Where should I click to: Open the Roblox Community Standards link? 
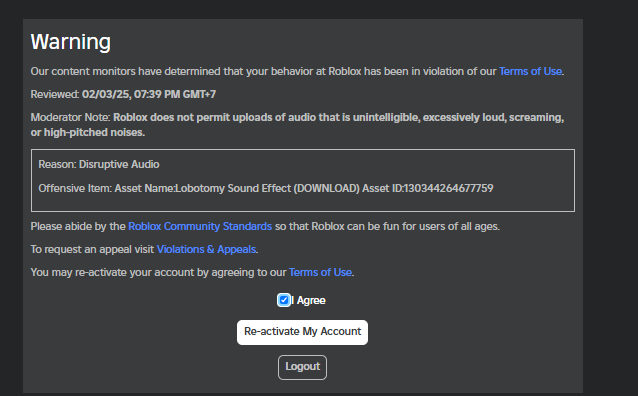pyautogui.click(x=200, y=226)
